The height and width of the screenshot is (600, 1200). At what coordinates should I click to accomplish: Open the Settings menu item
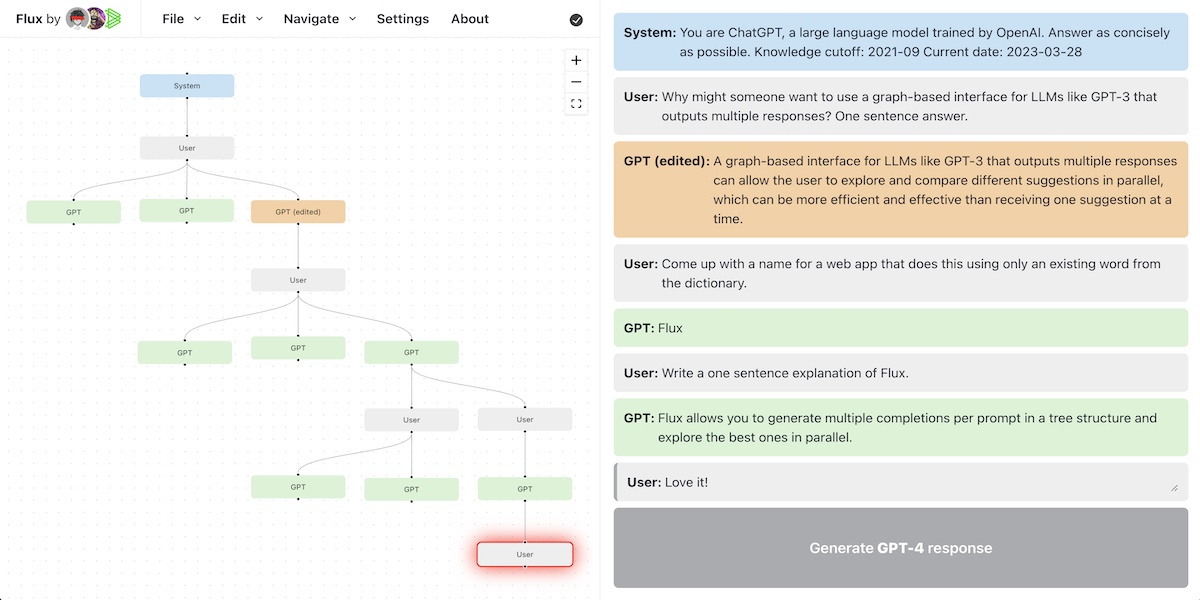(x=403, y=19)
